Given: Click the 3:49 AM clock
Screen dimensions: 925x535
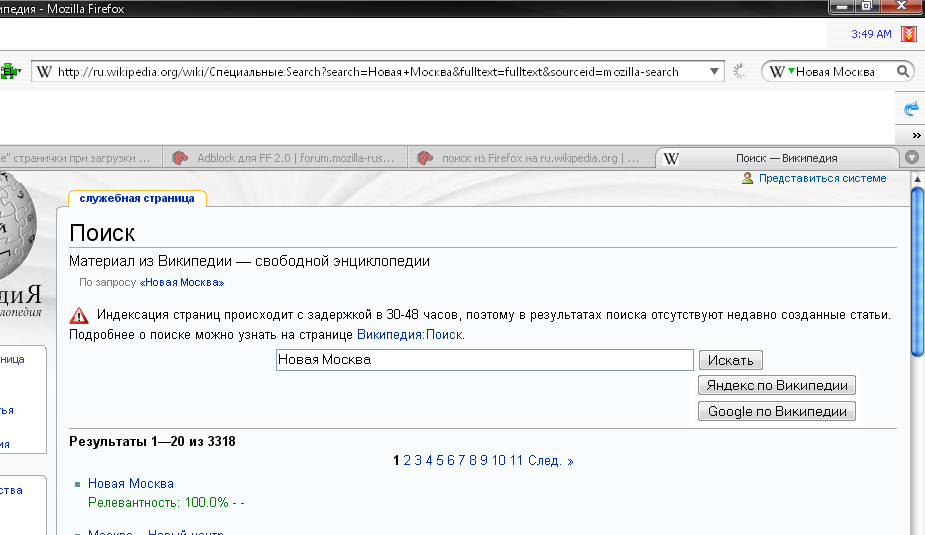Looking at the screenshot, I should tap(871, 34).
